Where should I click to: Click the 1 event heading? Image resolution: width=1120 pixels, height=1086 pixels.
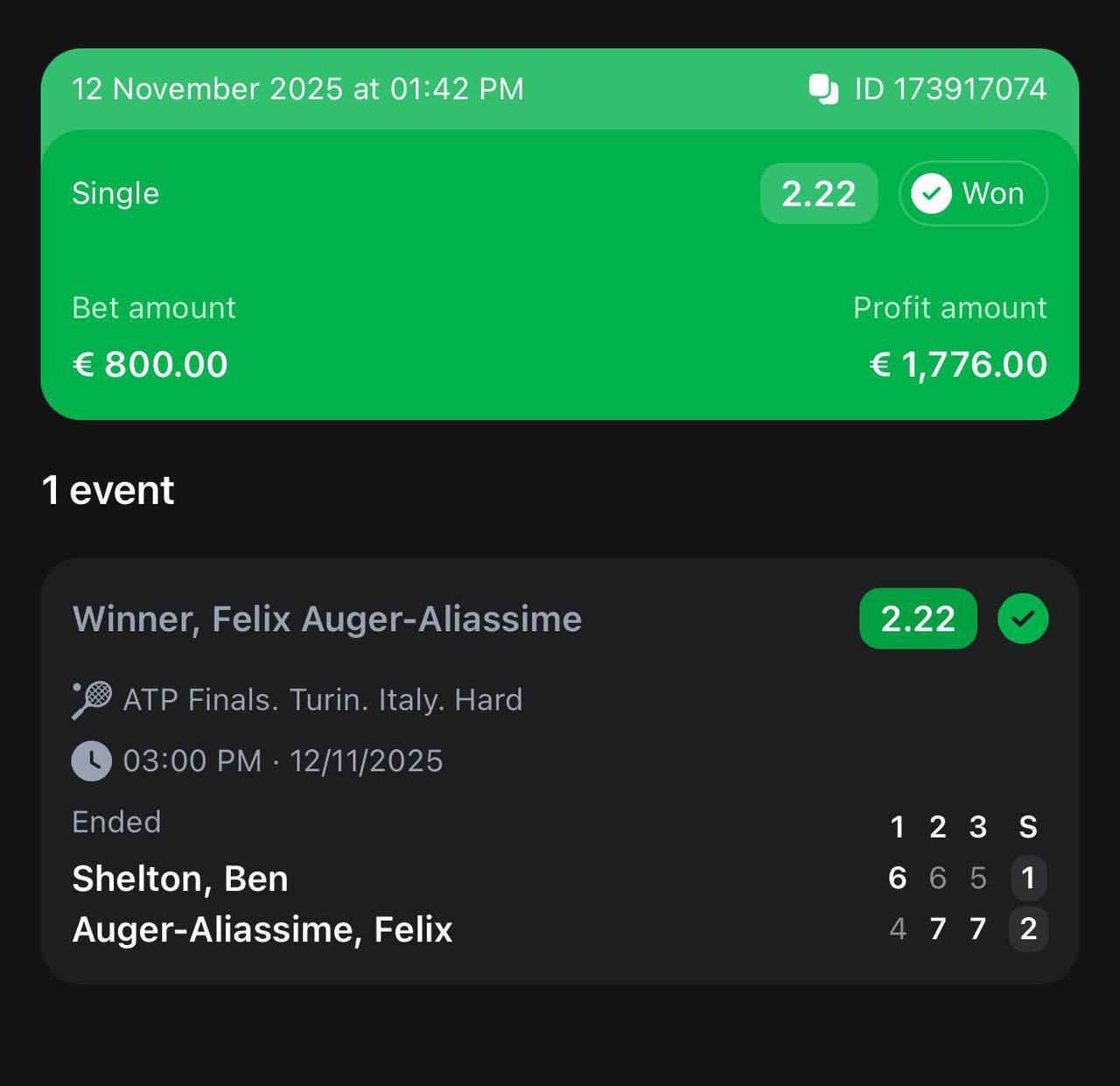point(108,490)
